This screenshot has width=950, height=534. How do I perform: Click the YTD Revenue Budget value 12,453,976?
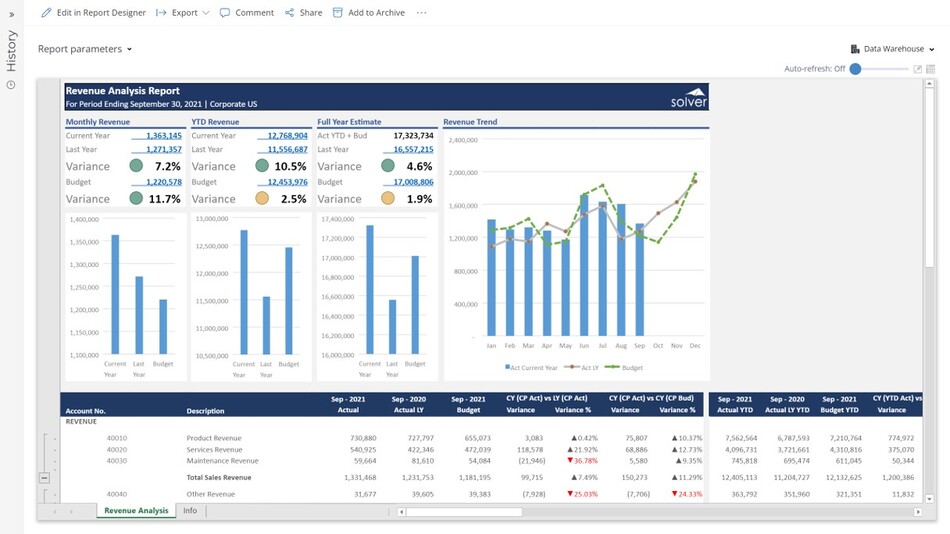pyautogui.click(x=288, y=182)
